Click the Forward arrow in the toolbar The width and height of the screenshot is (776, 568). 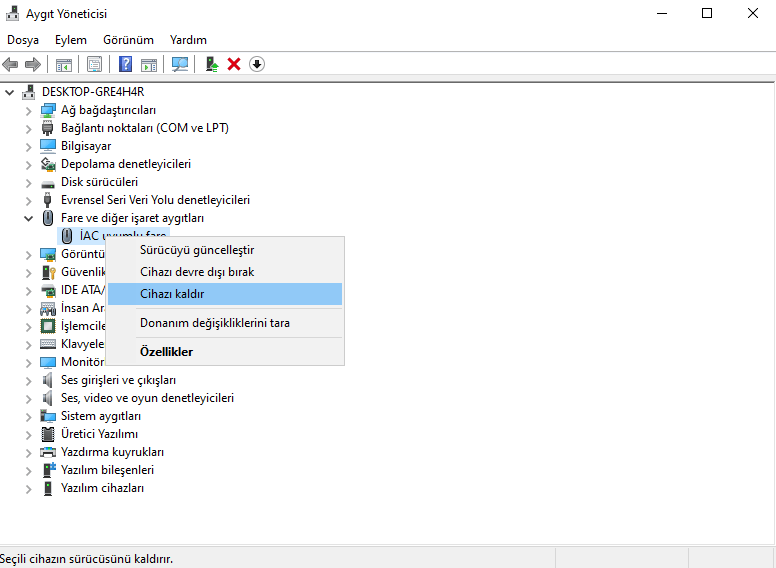(x=33, y=64)
